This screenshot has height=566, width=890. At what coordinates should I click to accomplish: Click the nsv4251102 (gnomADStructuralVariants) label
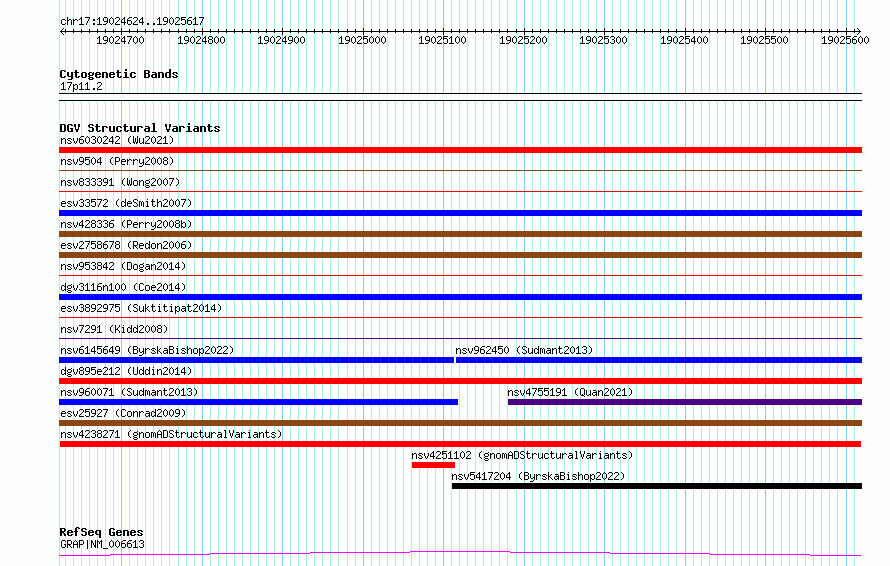(522, 455)
